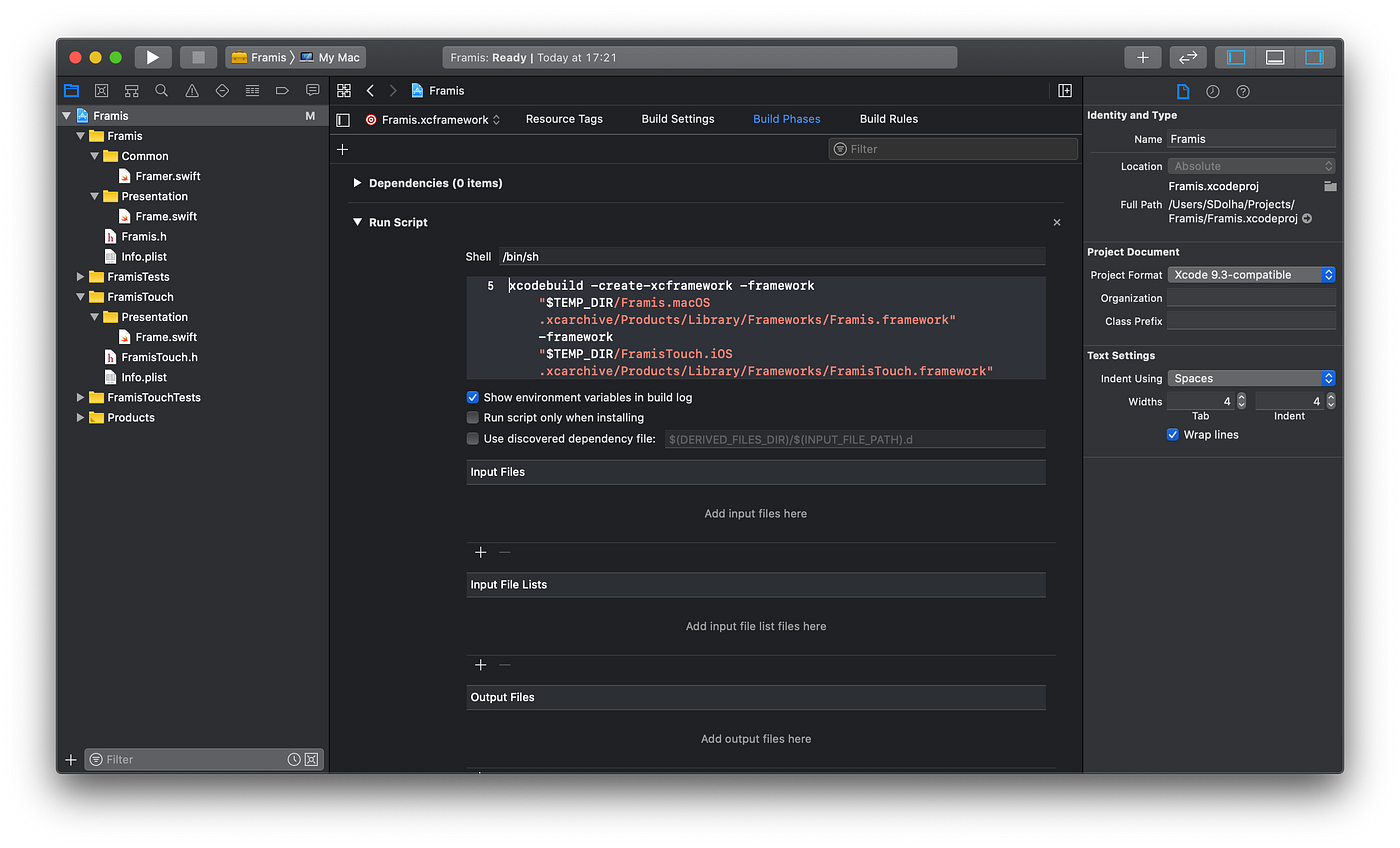1400x848 pixels.
Task: Select the Issue navigator warning triangle icon
Action: pyautogui.click(x=191, y=90)
